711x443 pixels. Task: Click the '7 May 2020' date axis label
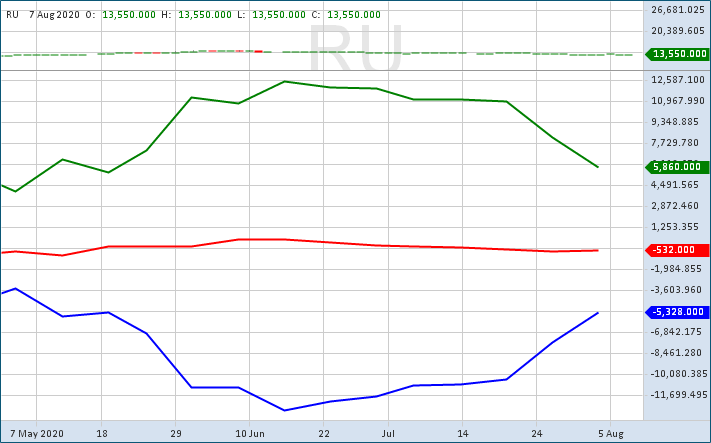(36, 434)
